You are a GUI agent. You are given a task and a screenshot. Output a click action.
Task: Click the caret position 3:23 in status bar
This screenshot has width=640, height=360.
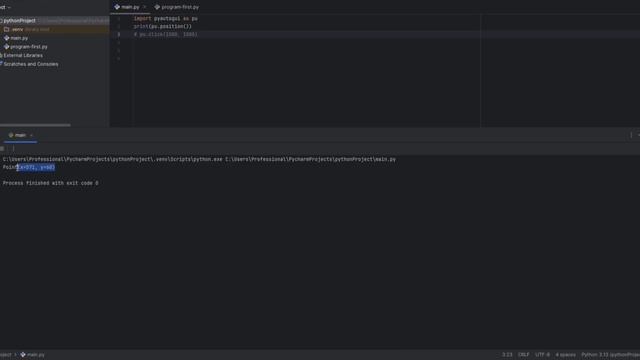(x=507, y=355)
